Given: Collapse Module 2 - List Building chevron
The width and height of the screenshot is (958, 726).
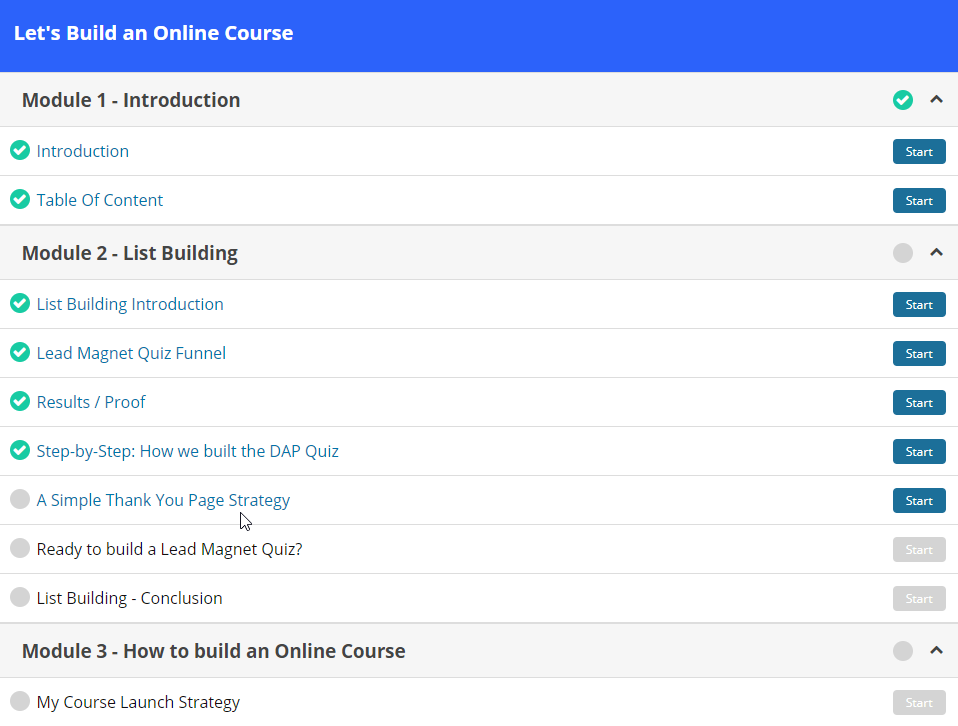Looking at the screenshot, I should pyautogui.click(x=936, y=253).
